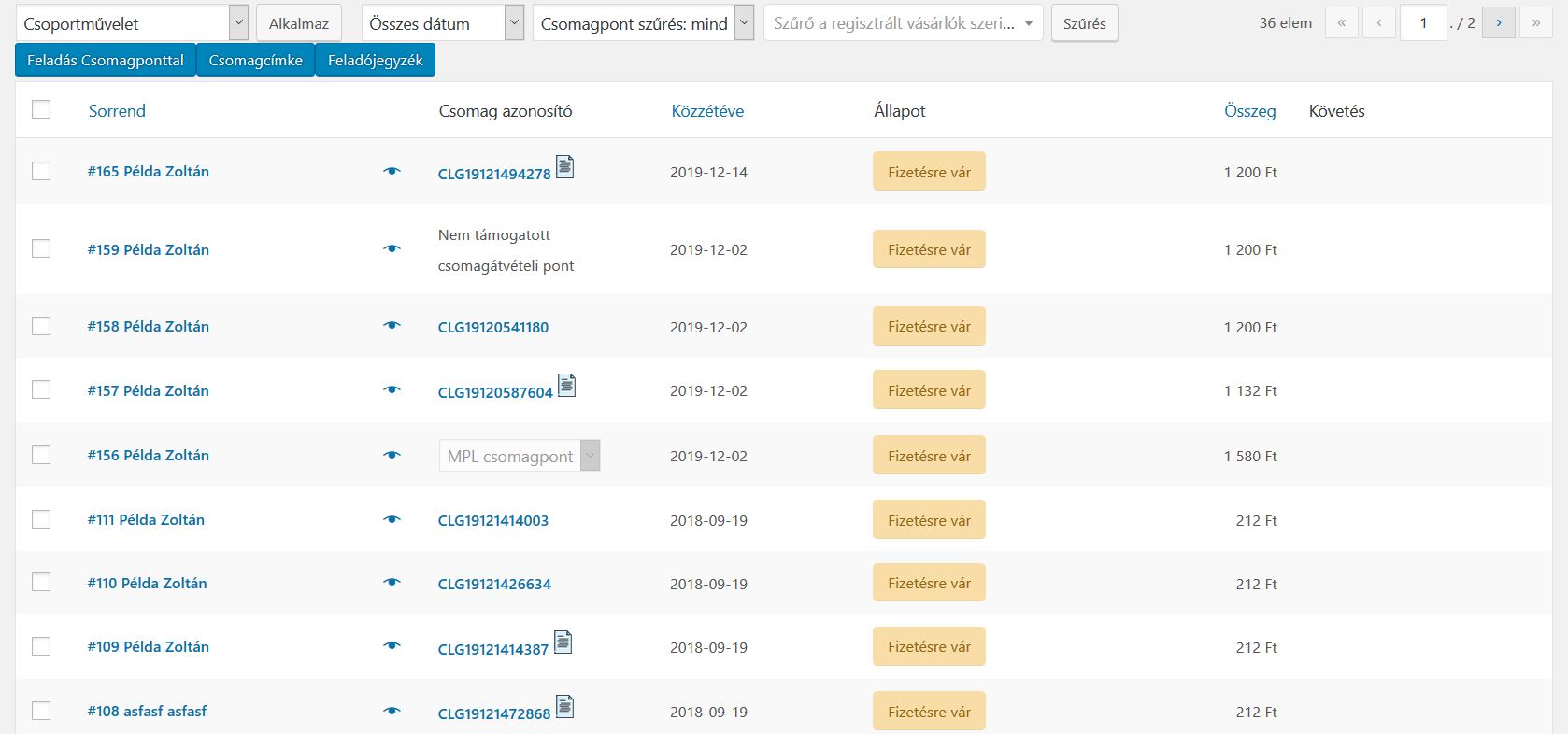1568x734 pixels.
Task: Open MPL csomagpont dropdown in order #156
Action: 520,456
